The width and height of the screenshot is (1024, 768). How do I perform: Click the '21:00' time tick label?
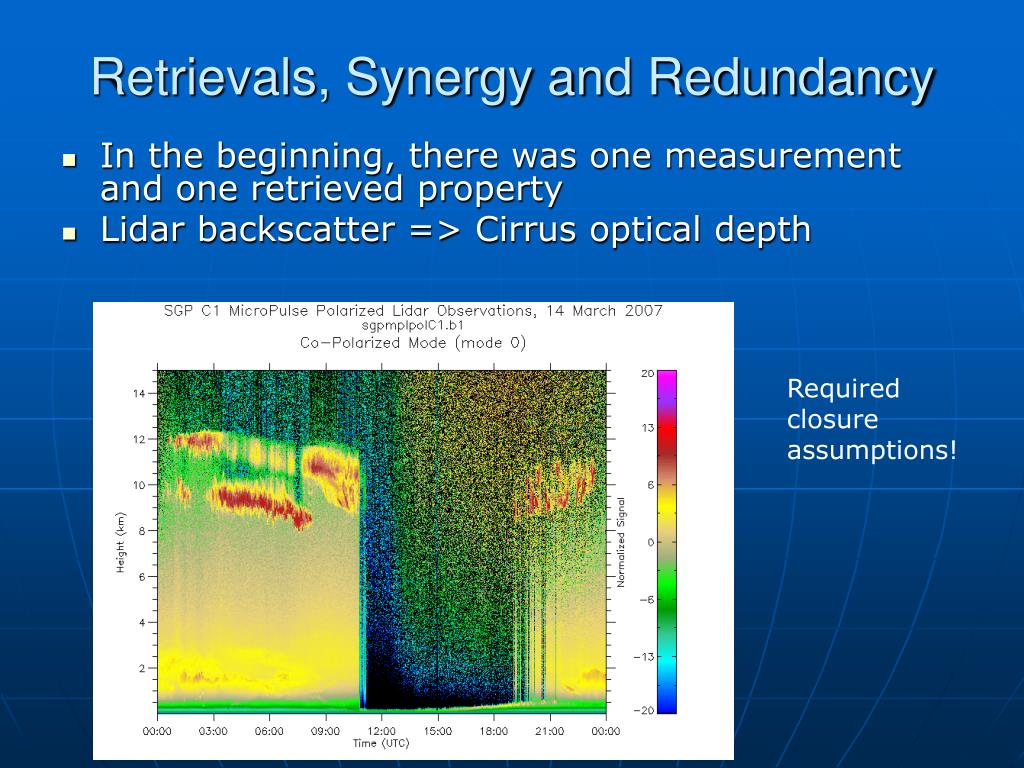(x=550, y=731)
